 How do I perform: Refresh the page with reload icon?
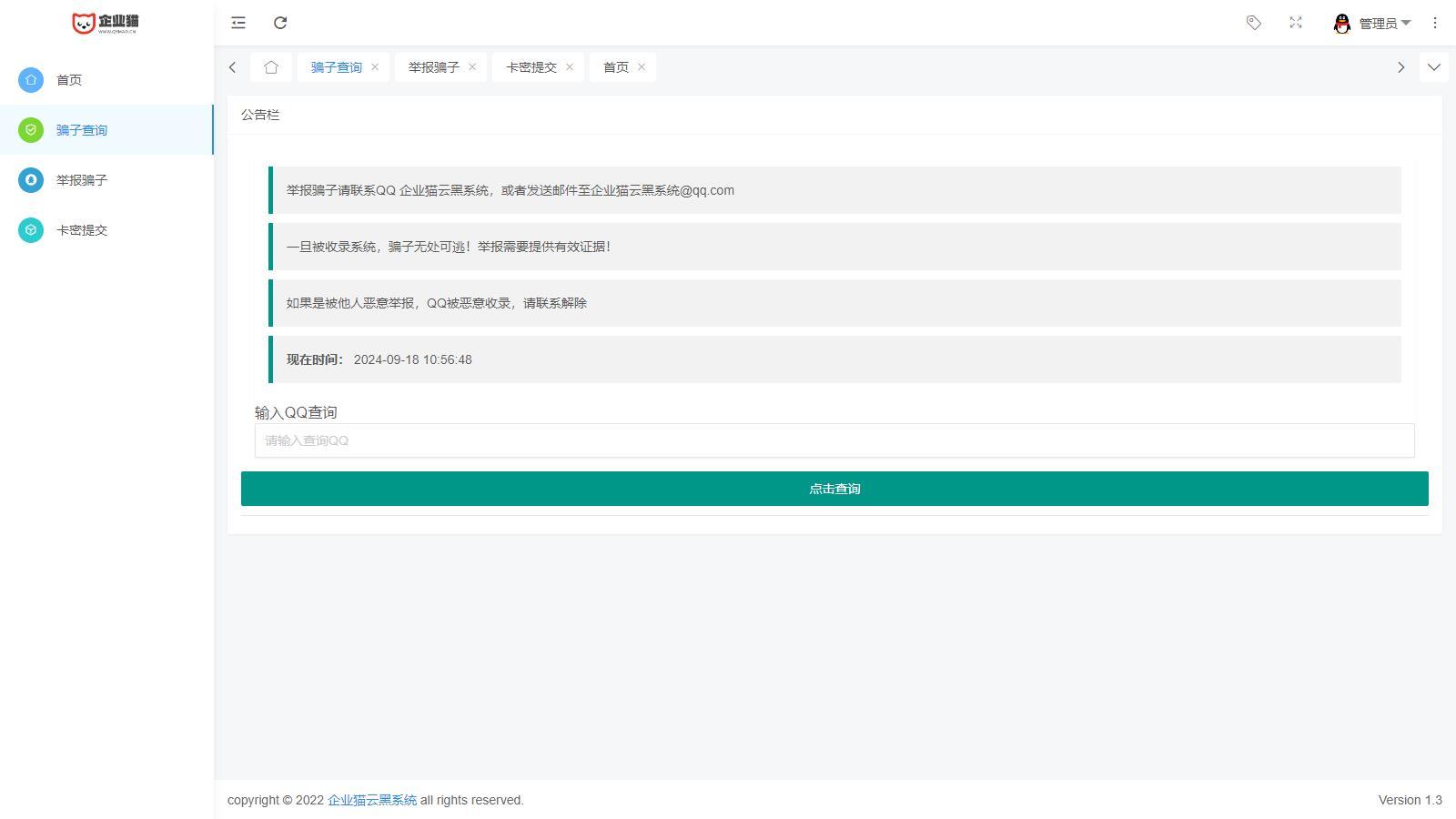pos(280,23)
